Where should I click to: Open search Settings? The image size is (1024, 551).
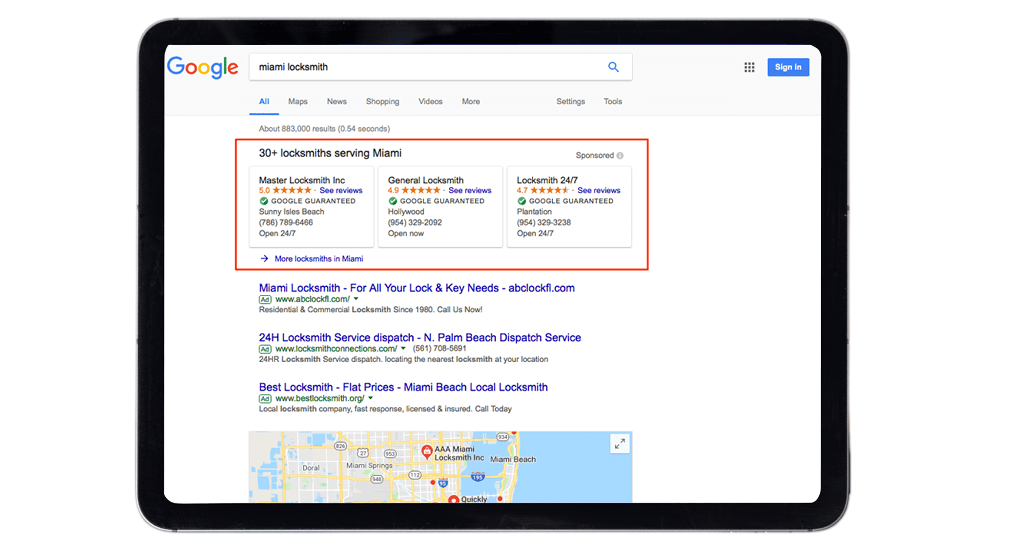(x=570, y=102)
